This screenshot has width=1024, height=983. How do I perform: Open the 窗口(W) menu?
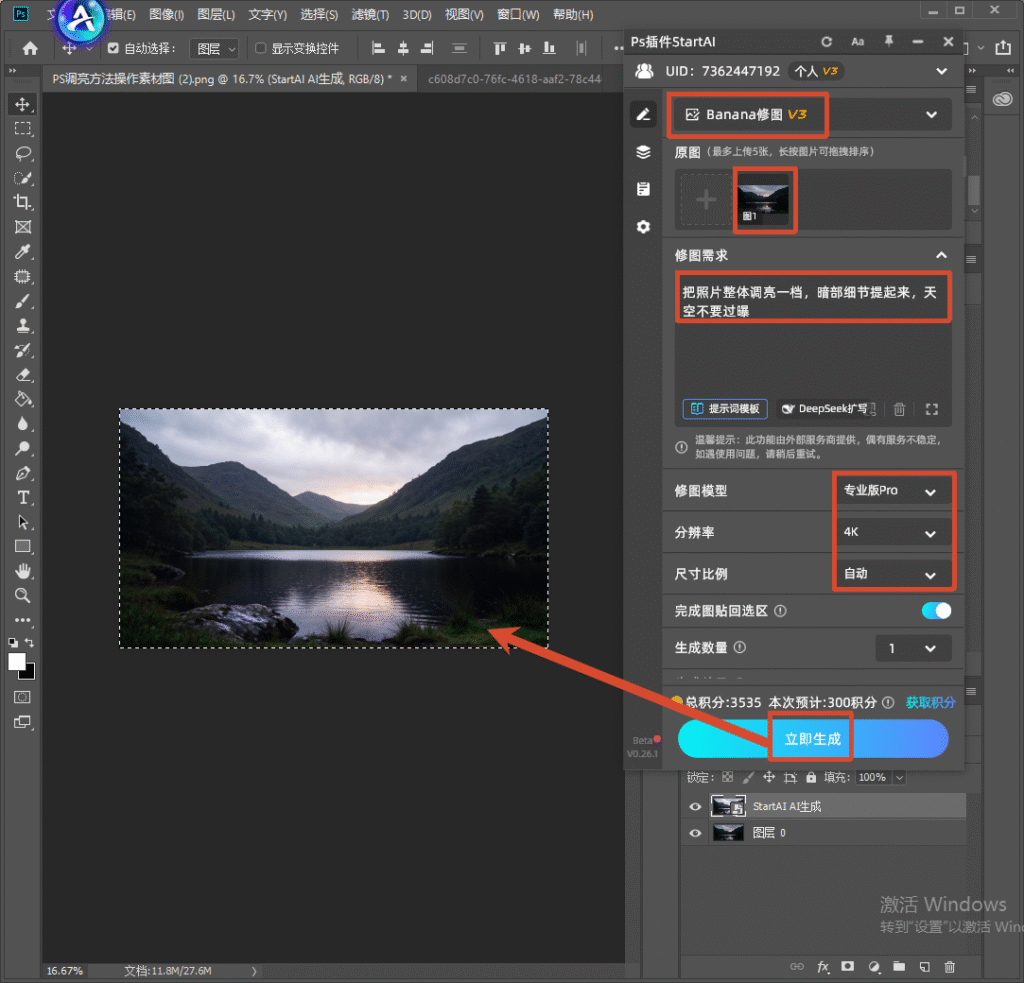pyautogui.click(x=518, y=14)
